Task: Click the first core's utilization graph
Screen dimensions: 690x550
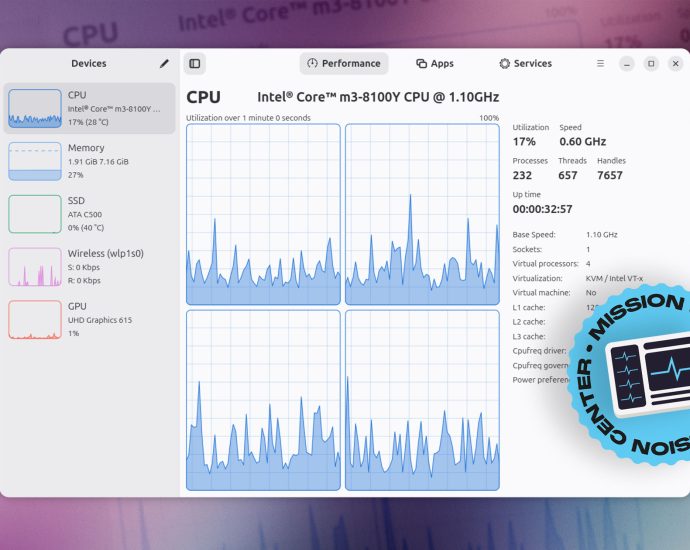Action: pos(263,214)
